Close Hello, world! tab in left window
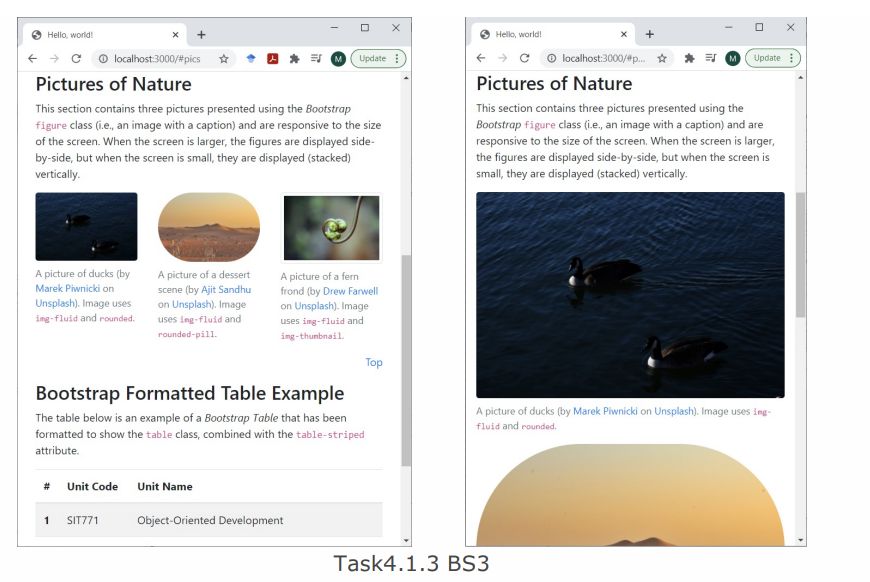The height and width of the screenshot is (582, 870). click(175, 35)
